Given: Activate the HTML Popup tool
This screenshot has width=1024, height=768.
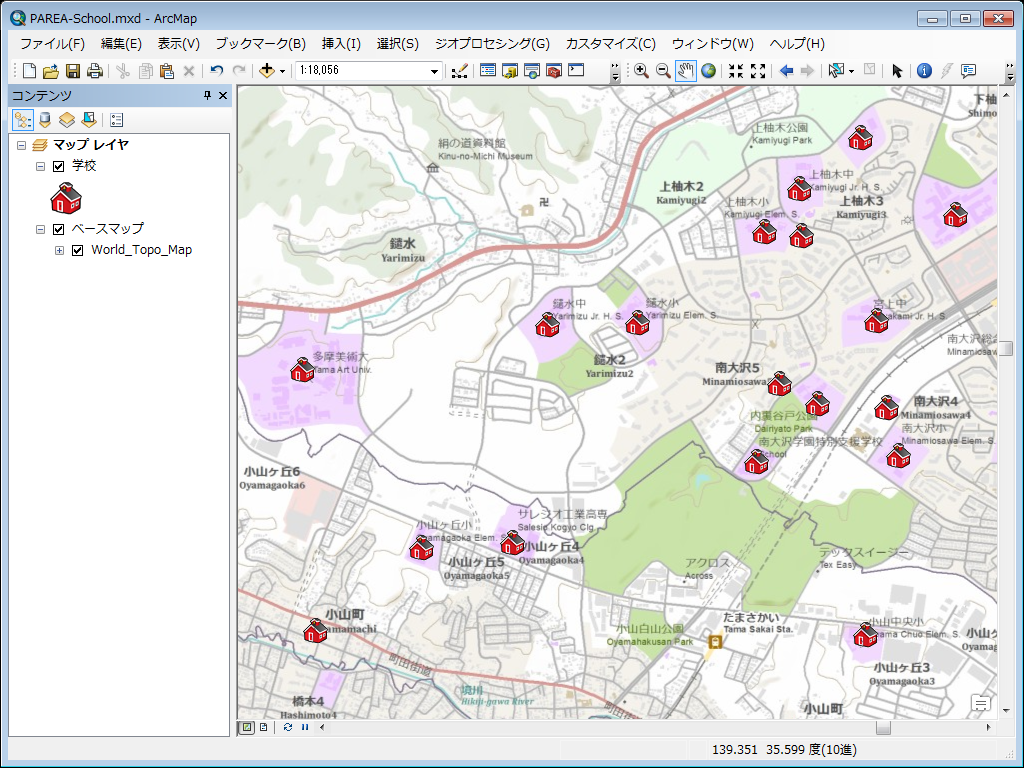Looking at the screenshot, I should point(968,71).
